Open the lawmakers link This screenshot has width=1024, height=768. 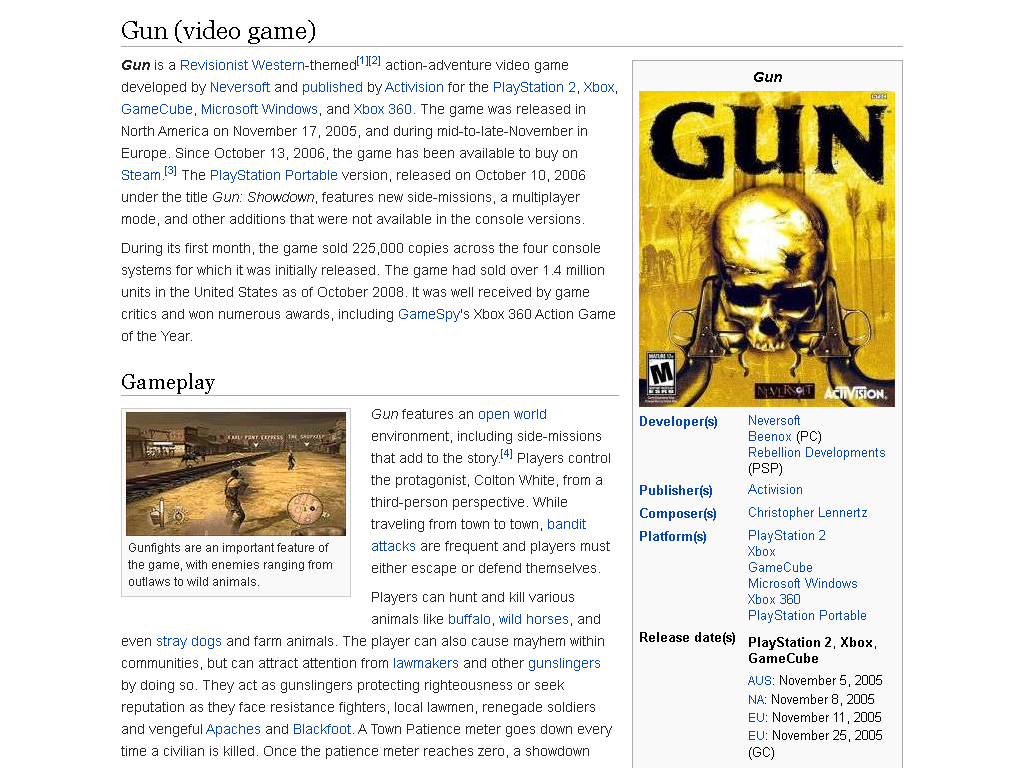coord(426,664)
